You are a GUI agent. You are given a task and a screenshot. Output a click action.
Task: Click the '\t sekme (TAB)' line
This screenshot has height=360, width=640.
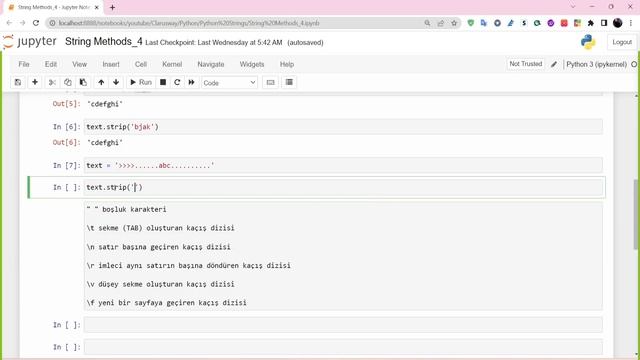160,228
